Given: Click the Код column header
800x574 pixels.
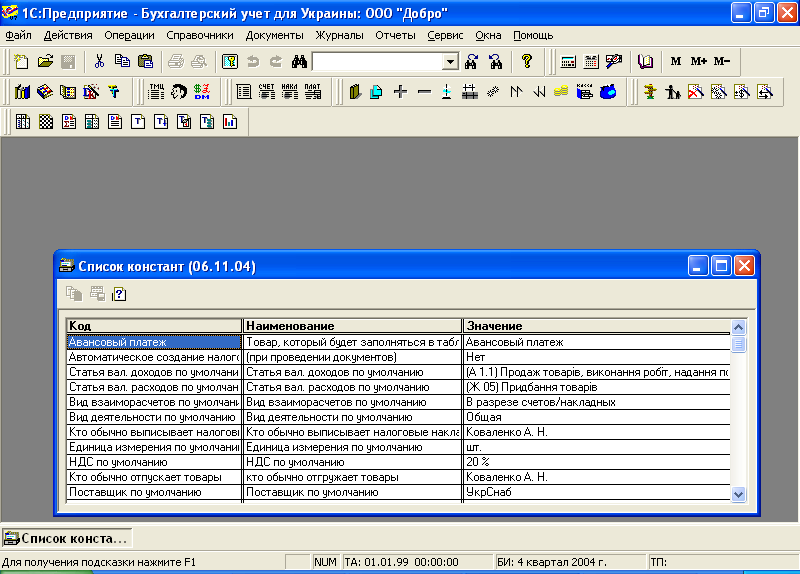Looking at the screenshot, I should 154,326.
